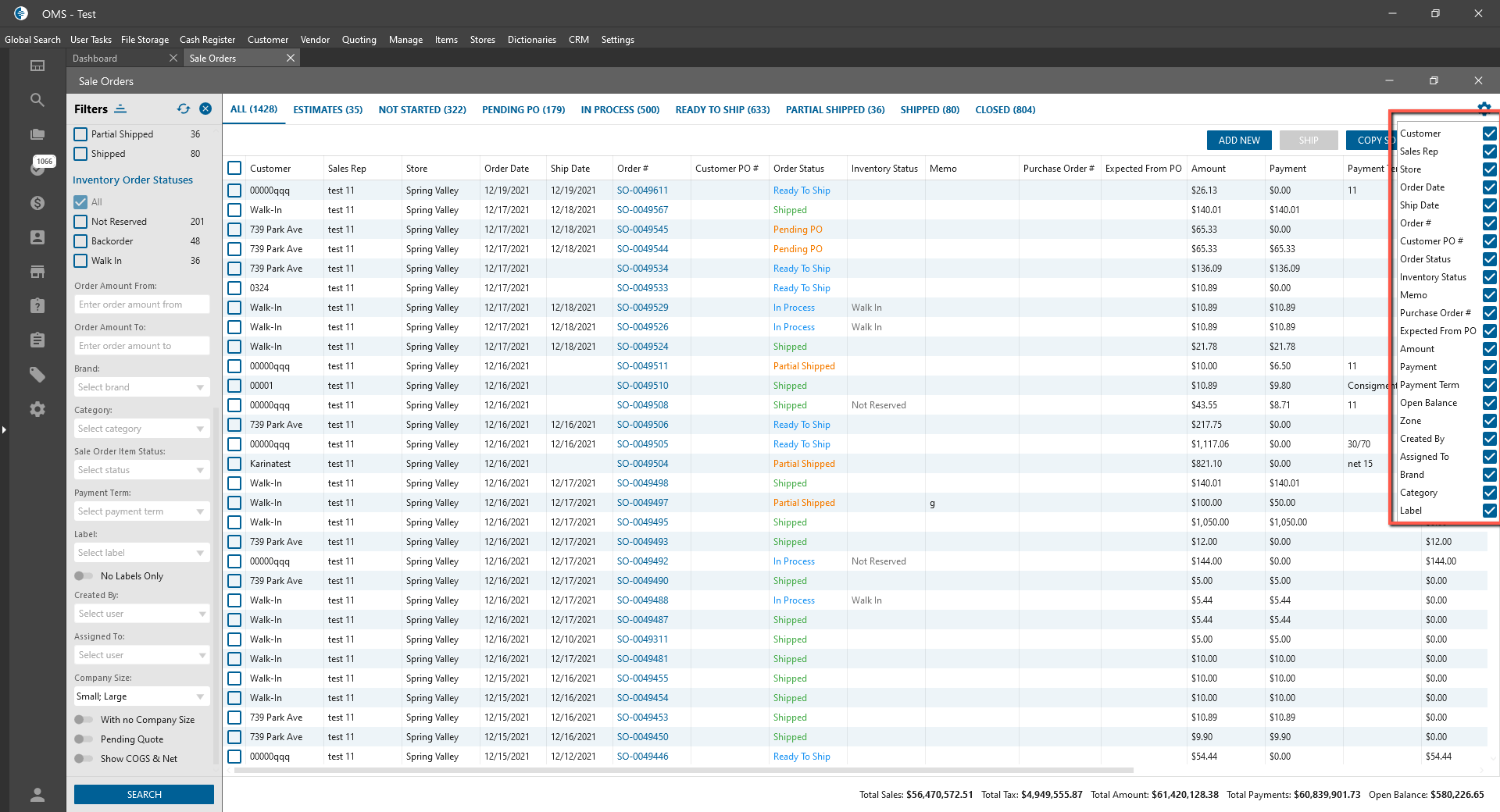Click the price tag sidebar icon

37,375
